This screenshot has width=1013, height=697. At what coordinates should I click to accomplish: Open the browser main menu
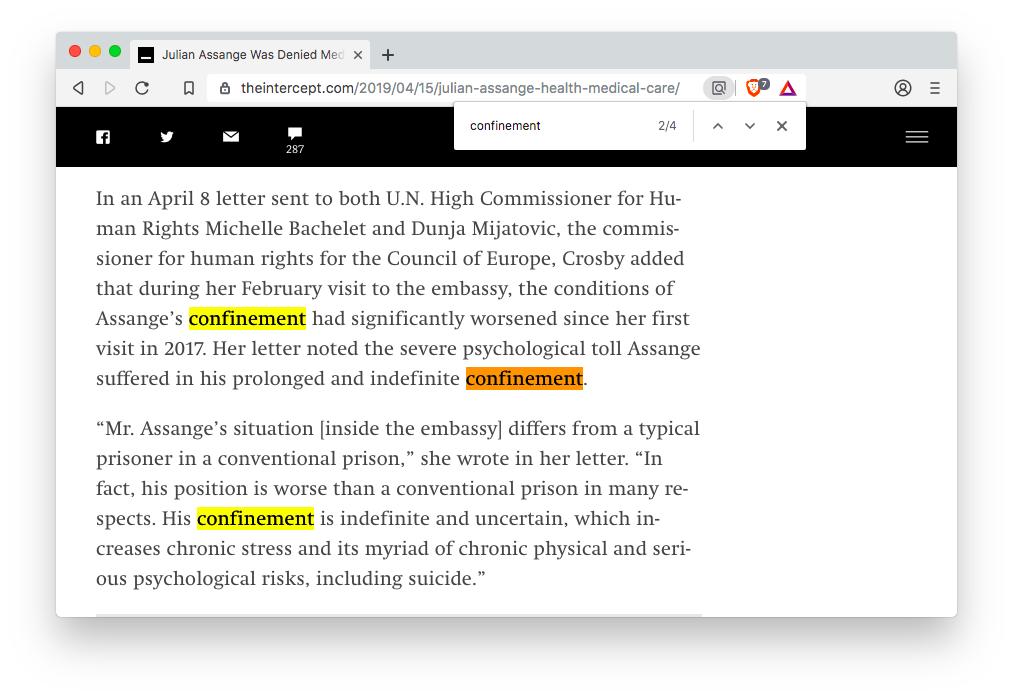[x=935, y=88]
